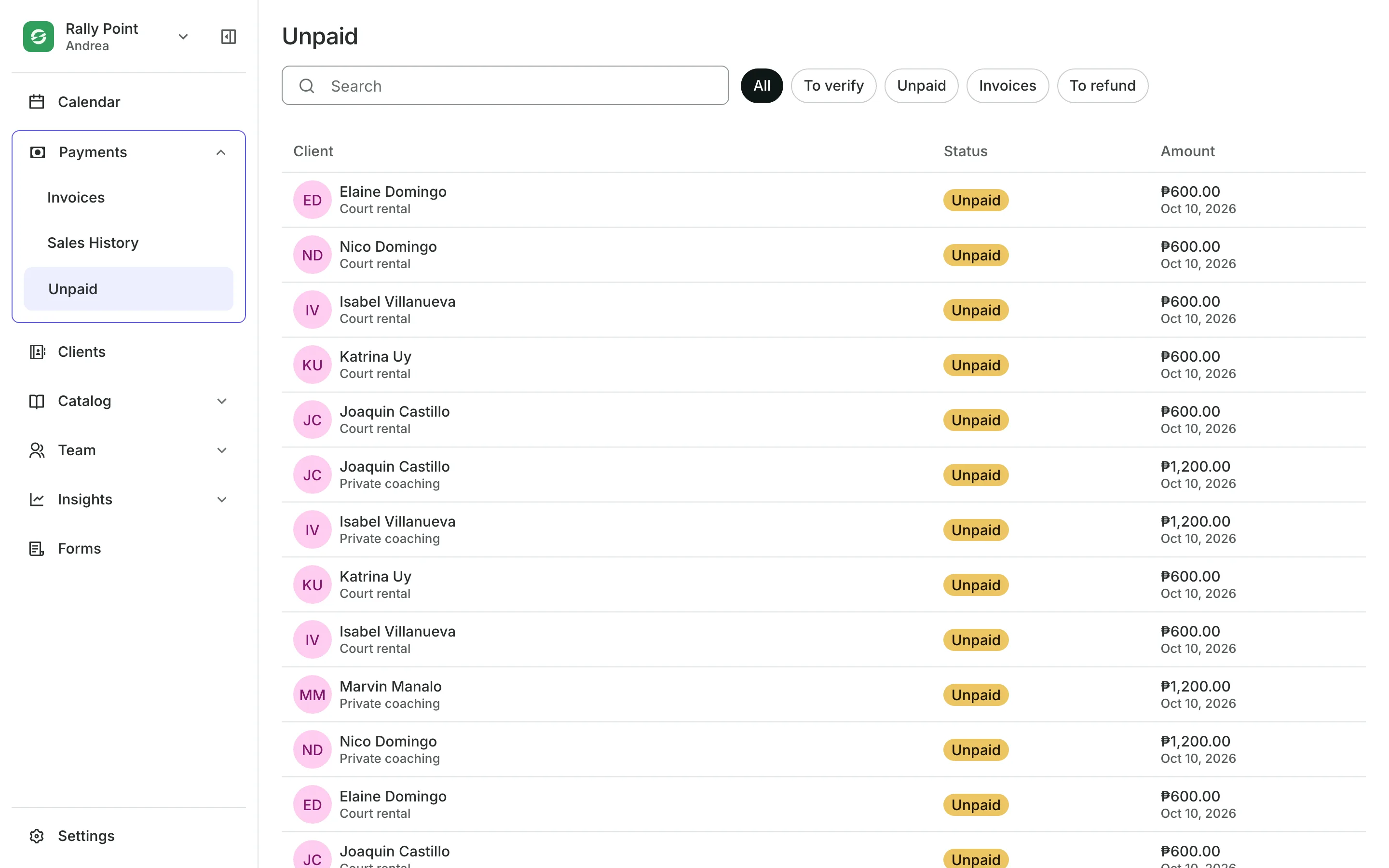
Task: Click the Client column header
Action: tap(313, 151)
